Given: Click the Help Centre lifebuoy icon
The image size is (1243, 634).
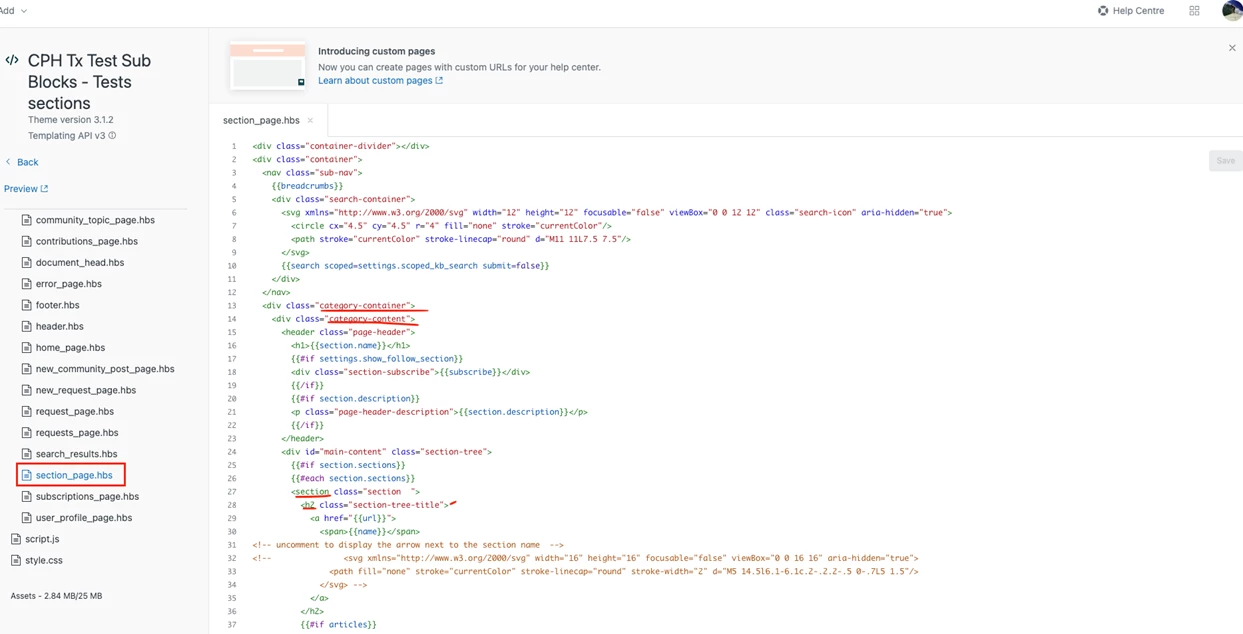Looking at the screenshot, I should (1103, 11).
